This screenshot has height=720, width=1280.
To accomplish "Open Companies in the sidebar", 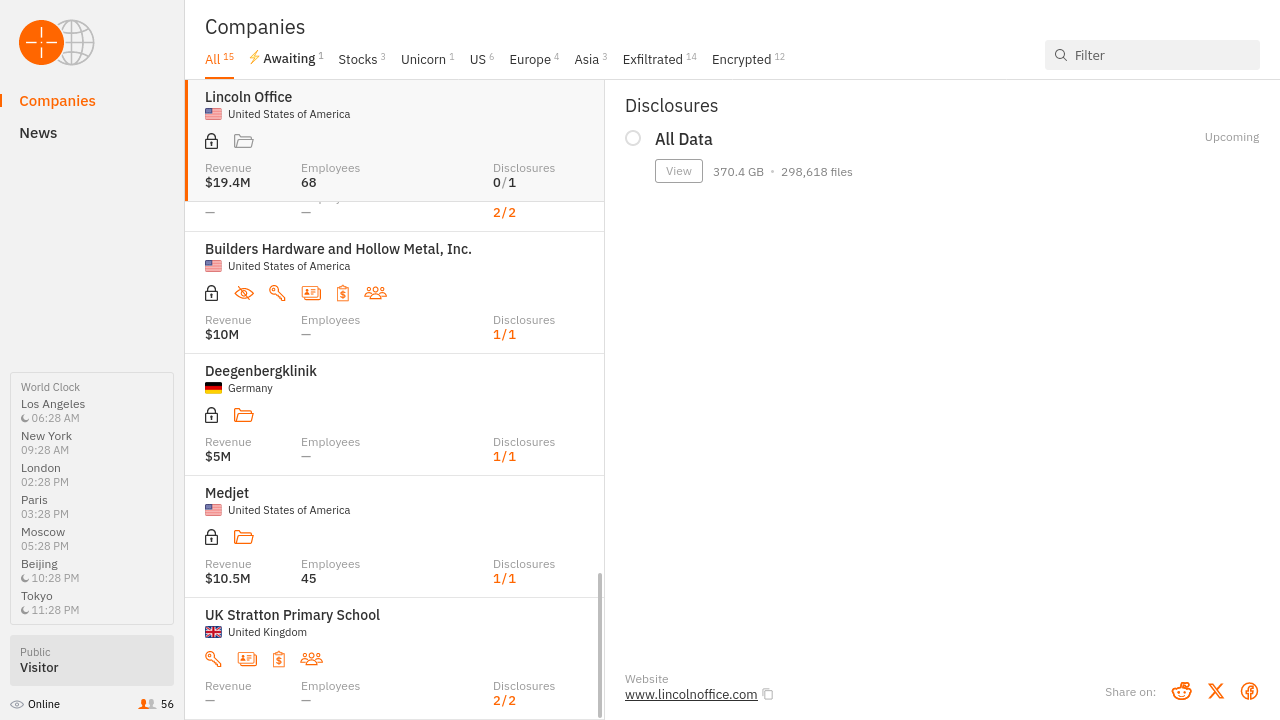I will point(58,101).
